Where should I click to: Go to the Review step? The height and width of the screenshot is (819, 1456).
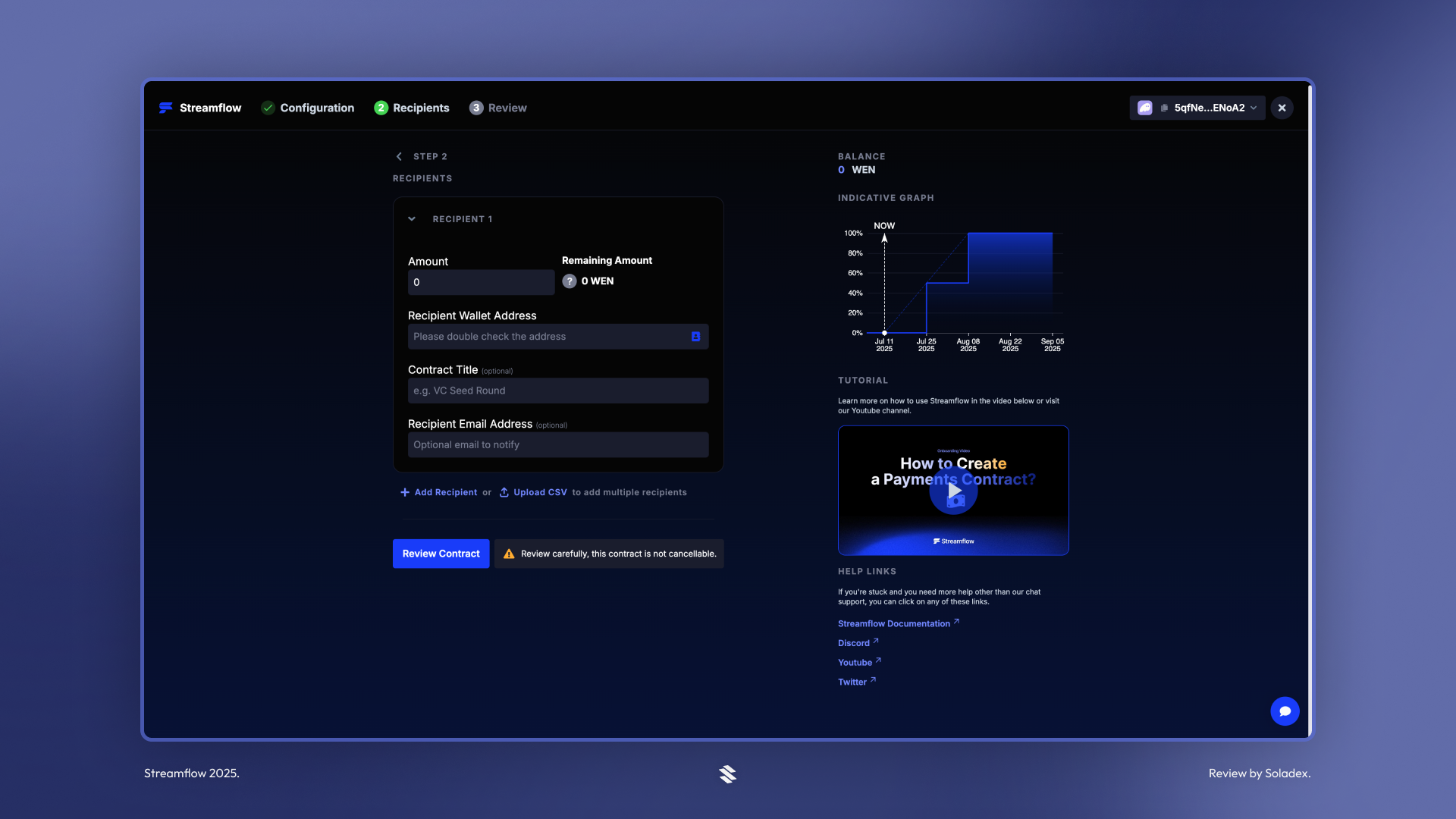tap(497, 108)
